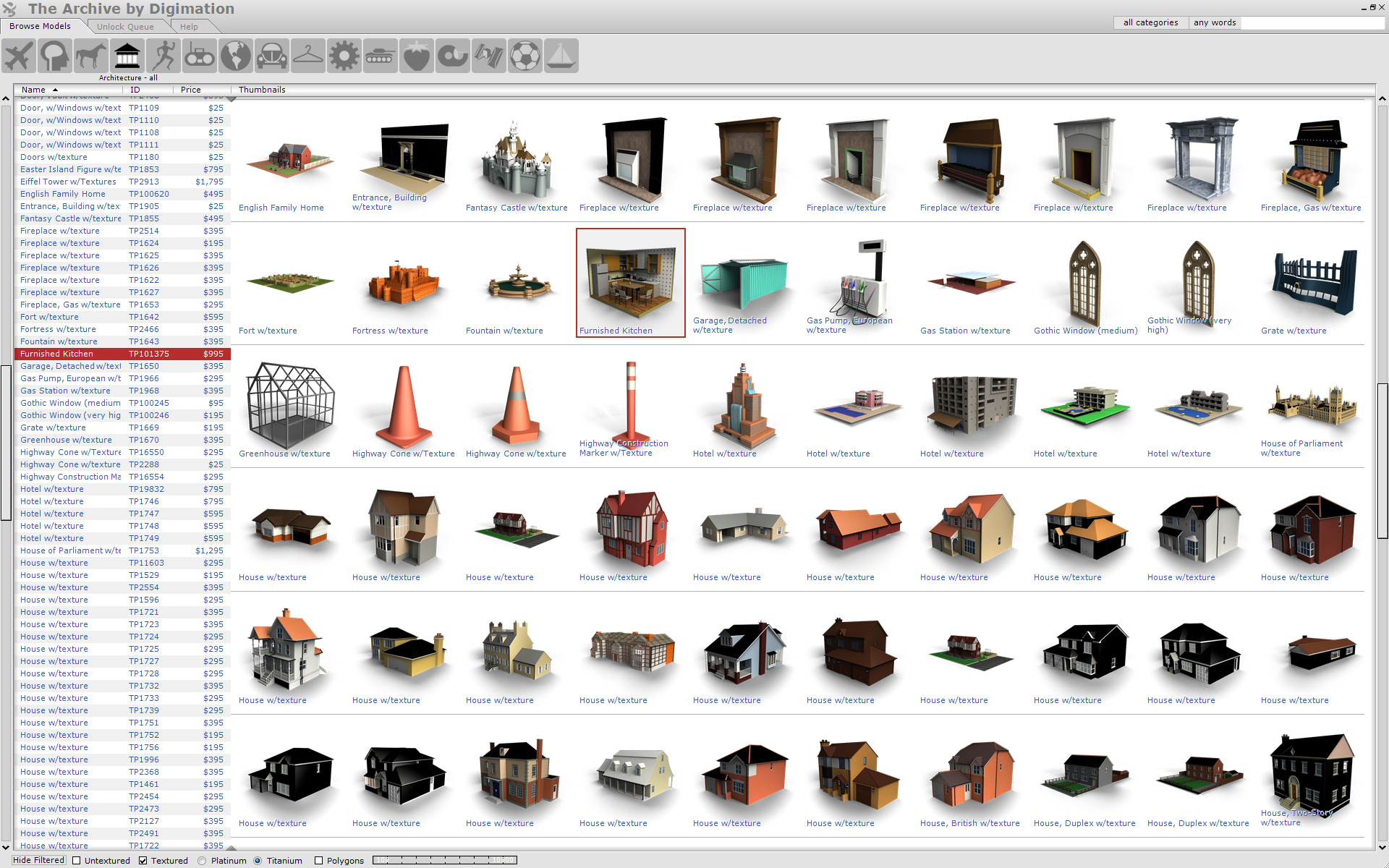Viewport: 1389px width, 868px height.
Task: Open the Help tab
Action: [x=190, y=27]
